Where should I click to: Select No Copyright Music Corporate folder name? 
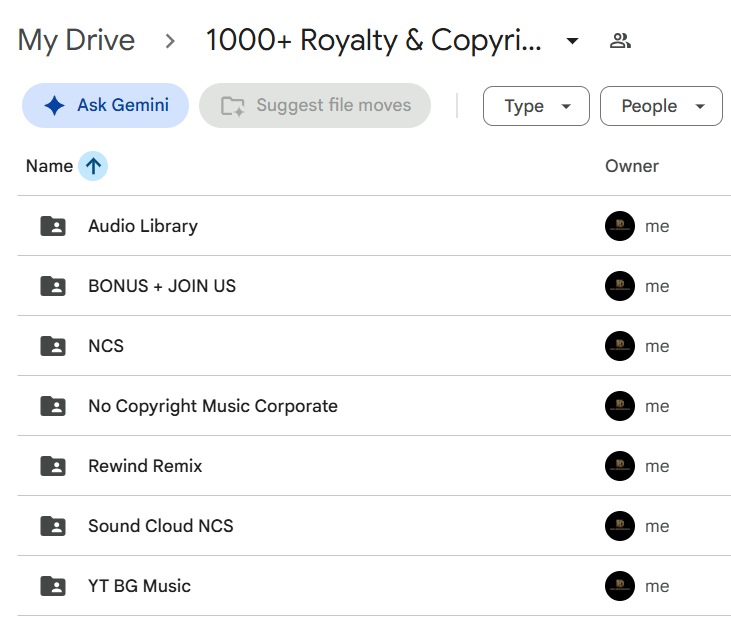click(213, 406)
